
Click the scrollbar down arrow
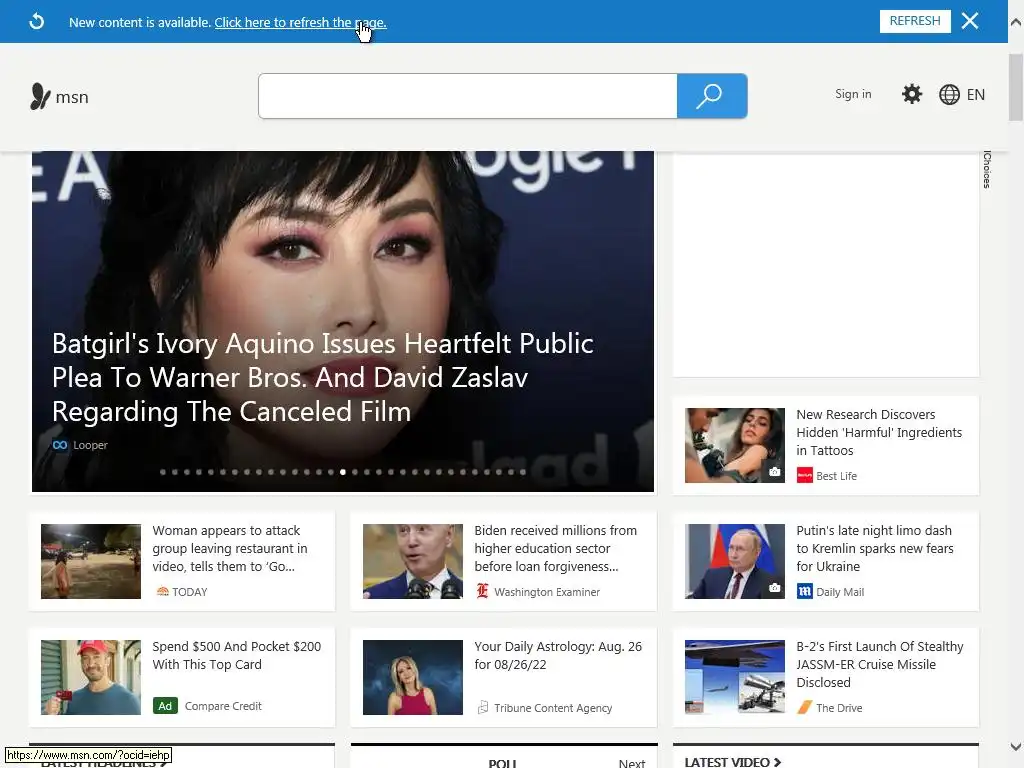point(1016,746)
